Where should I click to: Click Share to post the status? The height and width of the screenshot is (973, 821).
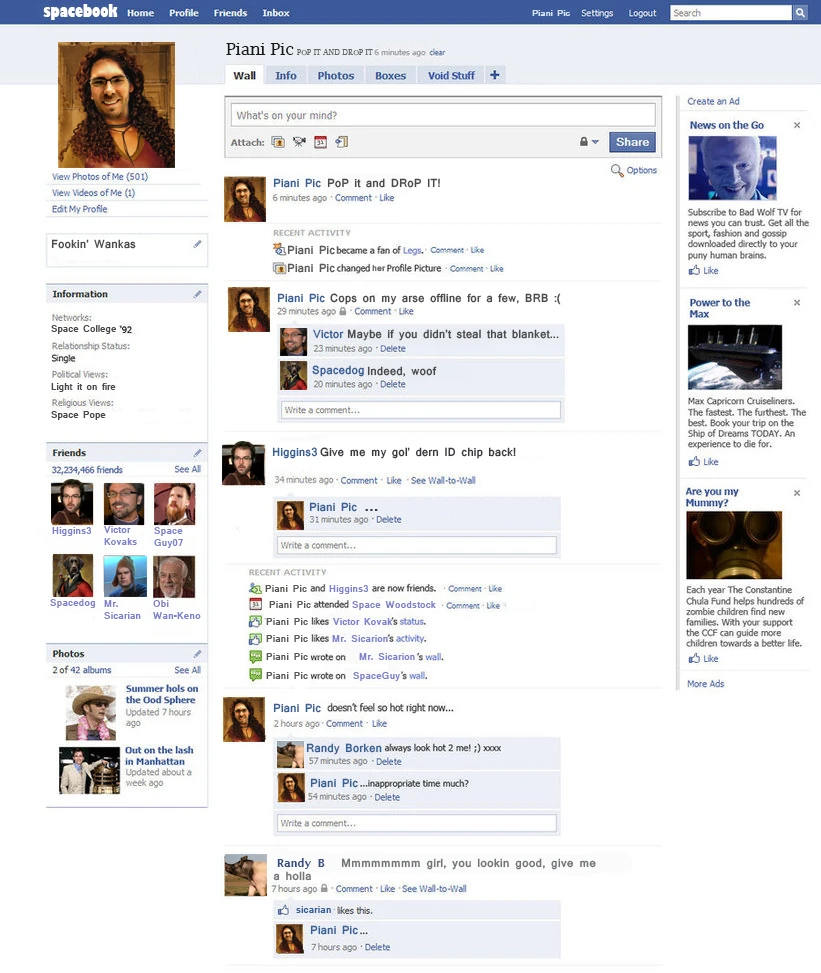[x=632, y=142]
